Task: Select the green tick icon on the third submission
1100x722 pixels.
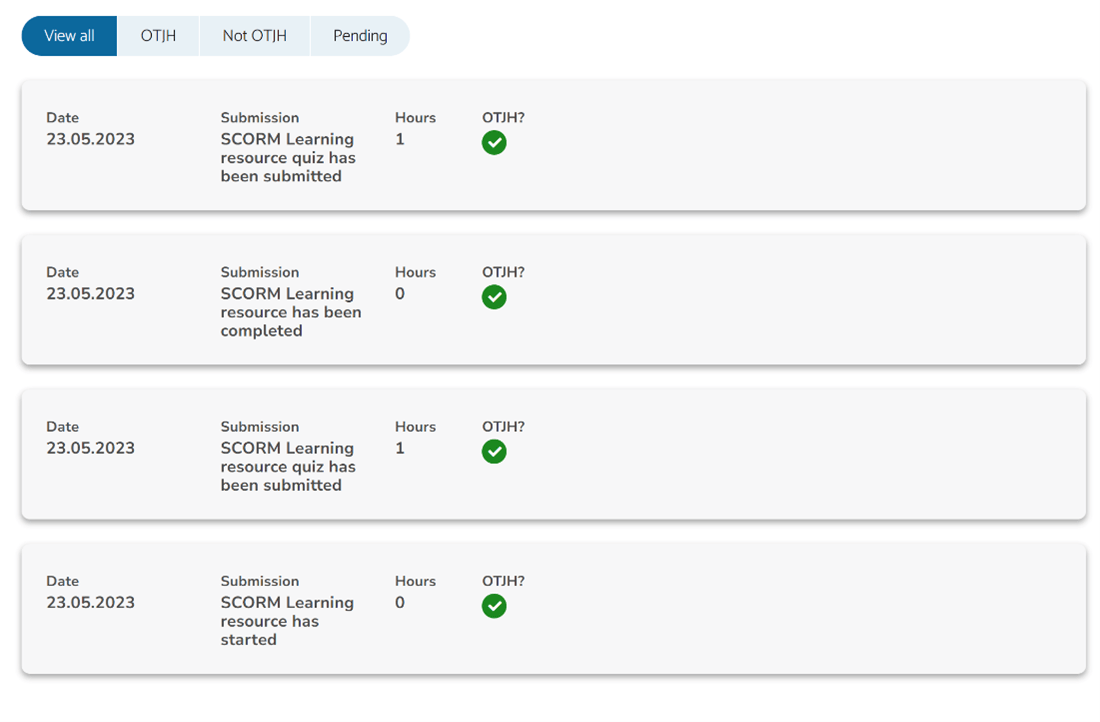Action: pyautogui.click(x=494, y=452)
